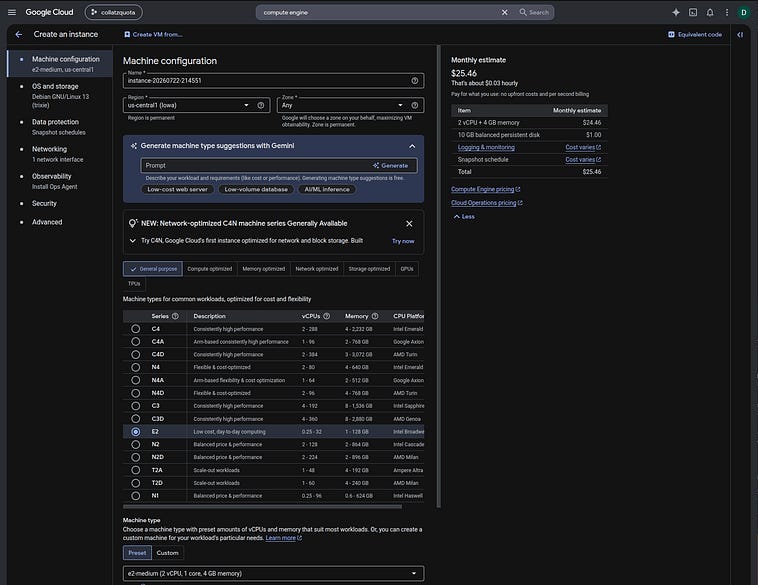Go back with the arrow icon
Viewport: 758px width, 585px height.
pos(19,34)
